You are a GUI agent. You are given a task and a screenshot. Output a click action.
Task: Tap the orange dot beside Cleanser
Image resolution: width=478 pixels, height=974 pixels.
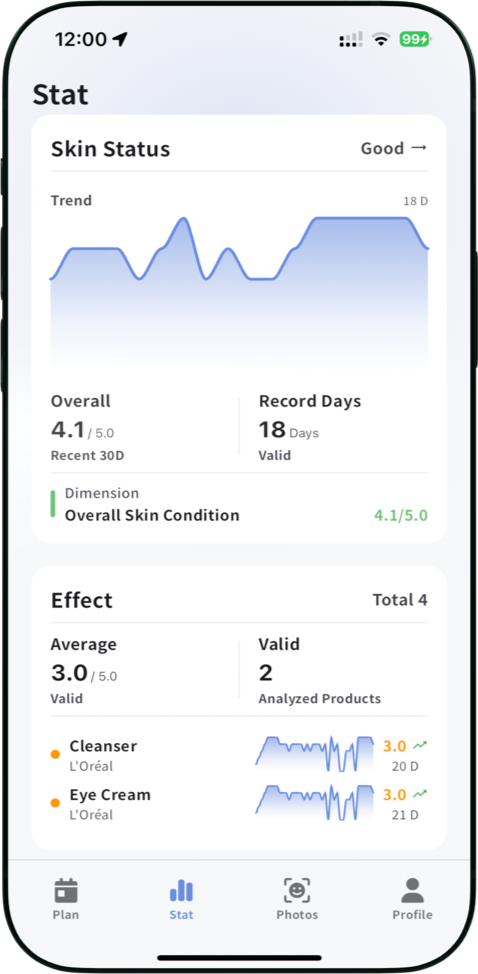tap(55, 754)
